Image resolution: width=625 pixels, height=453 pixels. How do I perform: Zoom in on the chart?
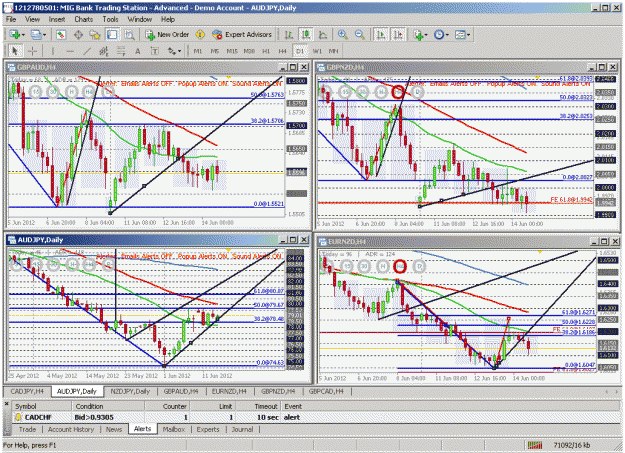pyautogui.click(x=342, y=35)
